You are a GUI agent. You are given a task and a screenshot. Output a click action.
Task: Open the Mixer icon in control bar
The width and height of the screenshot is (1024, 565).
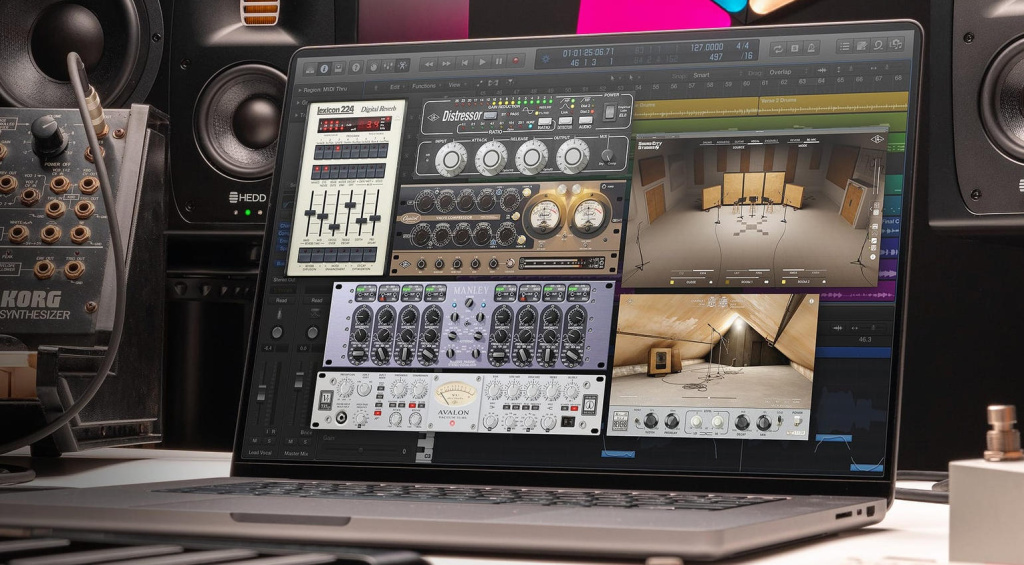pyautogui.click(x=388, y=66)
